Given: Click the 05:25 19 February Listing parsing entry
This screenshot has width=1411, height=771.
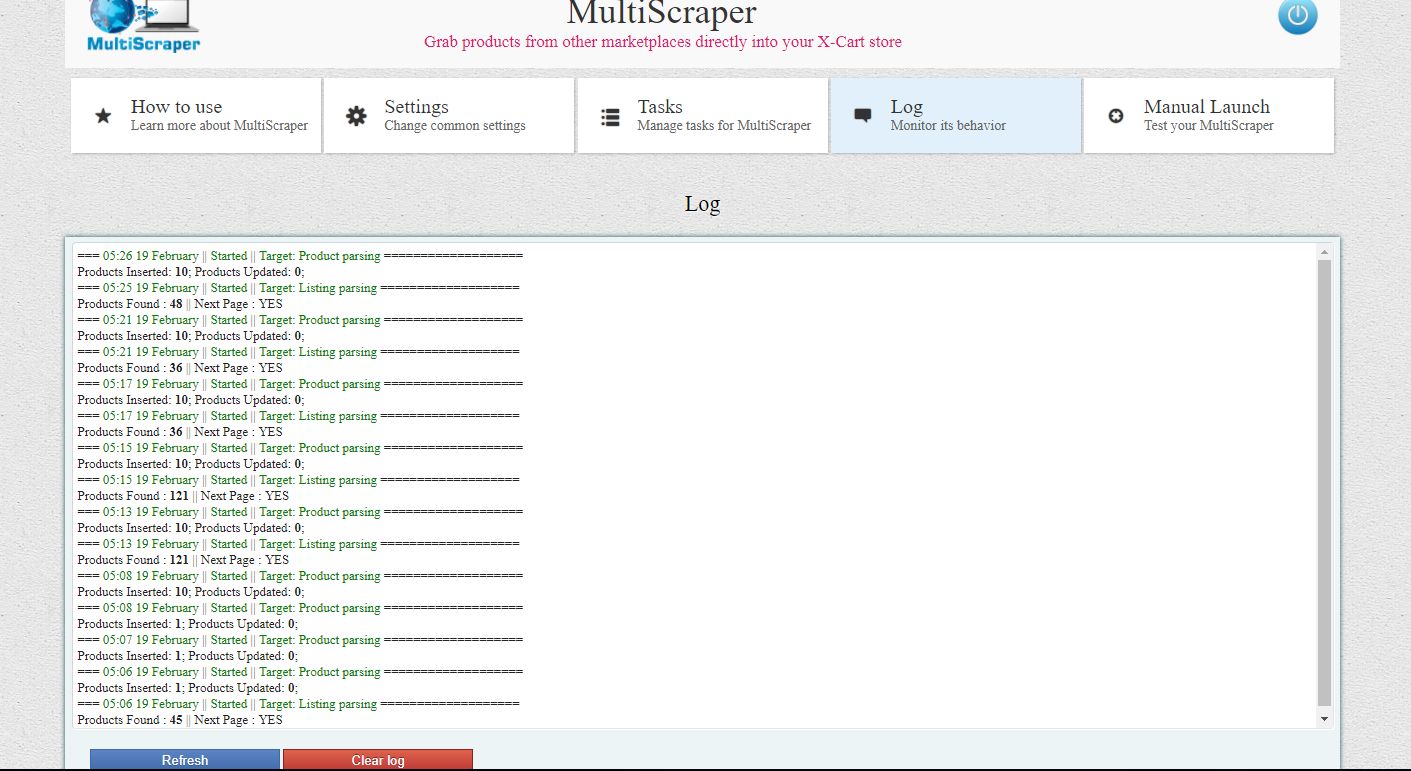Looking at the screenshot, I should 298,288.
